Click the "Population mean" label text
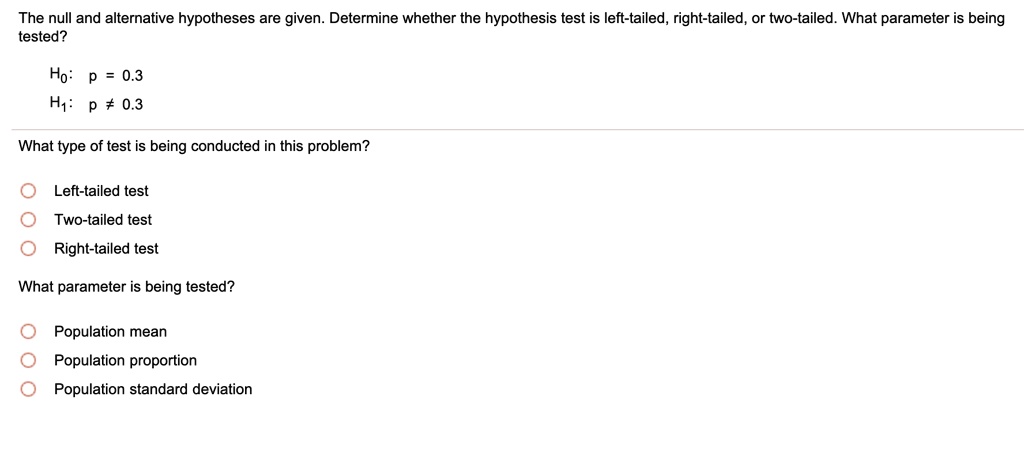Screen dimensions: 1024x453 point(110,332)
